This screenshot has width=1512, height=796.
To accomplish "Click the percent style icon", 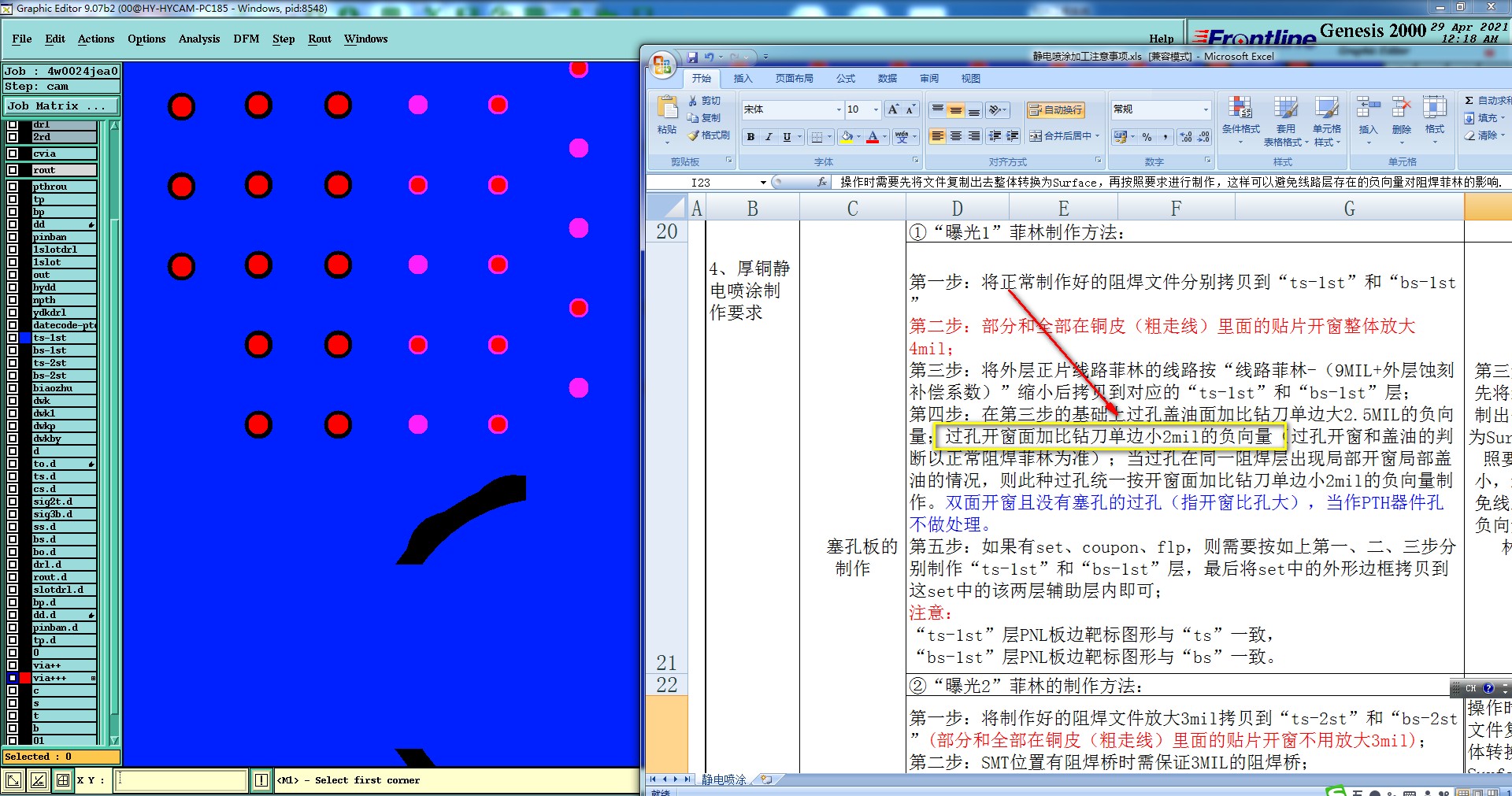I will (1147, 137).
